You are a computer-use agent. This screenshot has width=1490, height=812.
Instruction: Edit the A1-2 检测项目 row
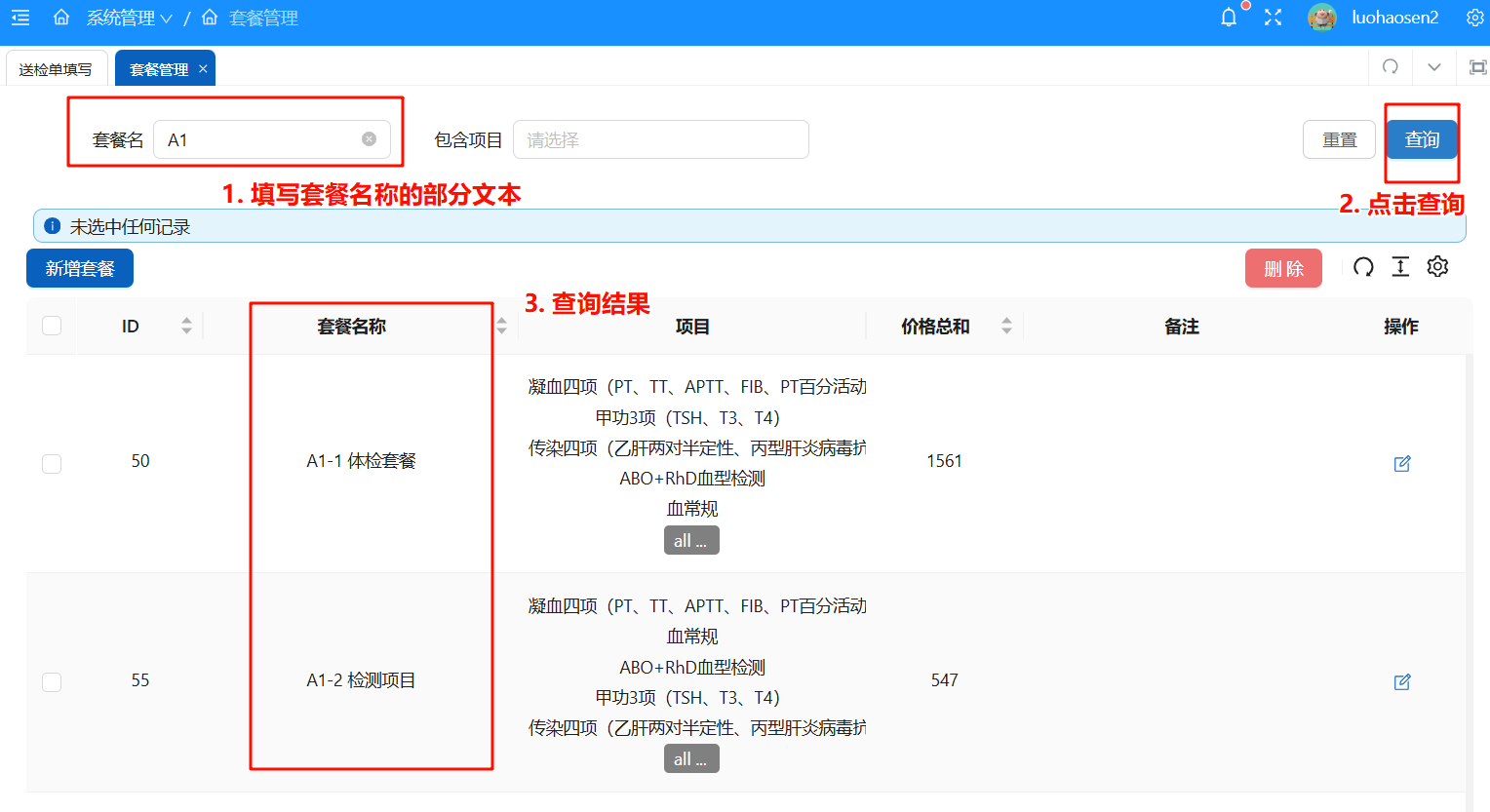[x=1402, y=681]
